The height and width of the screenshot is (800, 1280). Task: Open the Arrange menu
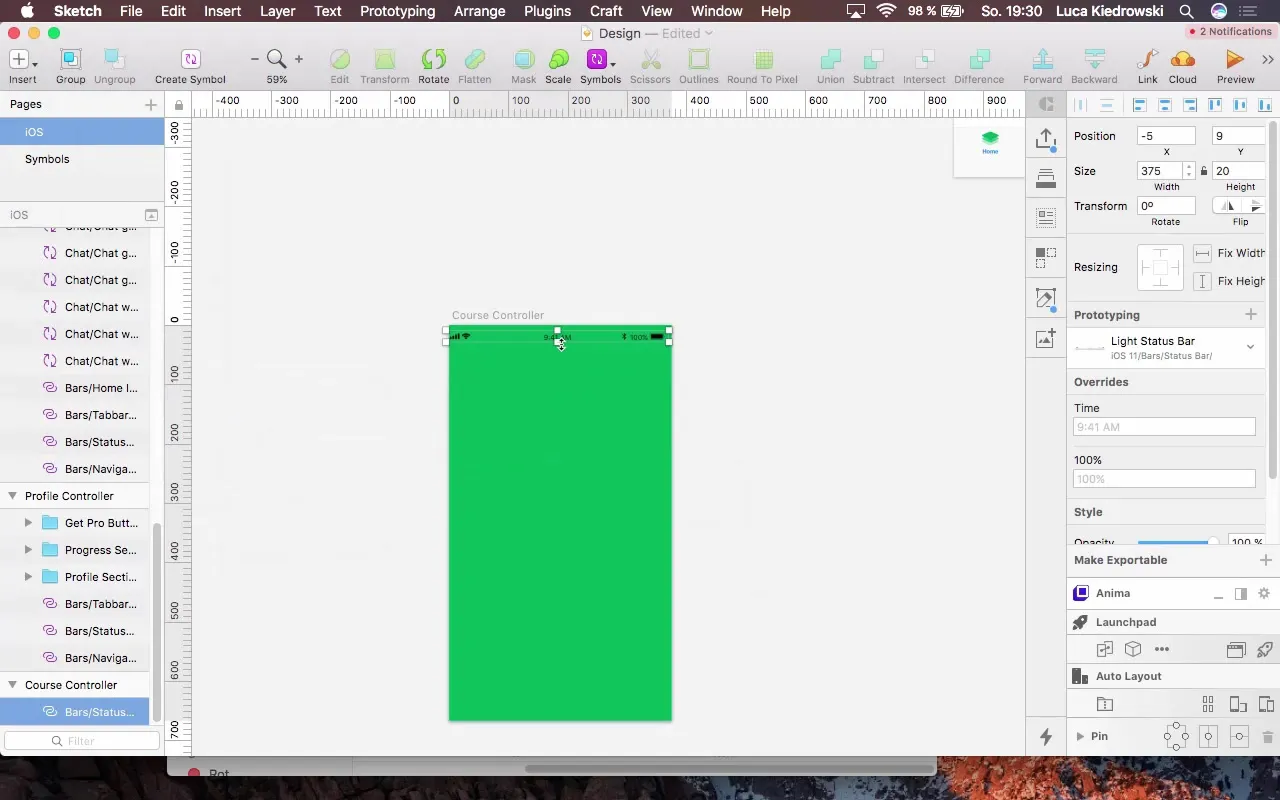coord(479,11)
